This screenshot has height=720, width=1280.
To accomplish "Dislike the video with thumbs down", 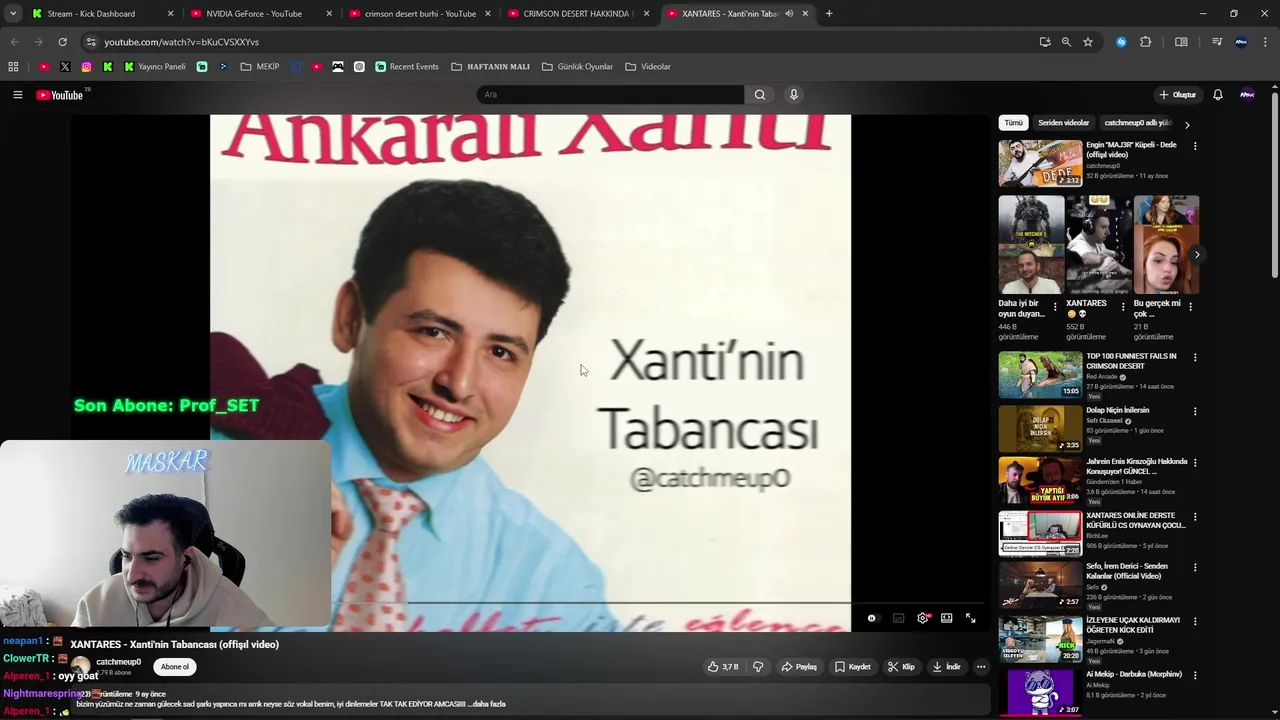I will [x=758, y=667].
